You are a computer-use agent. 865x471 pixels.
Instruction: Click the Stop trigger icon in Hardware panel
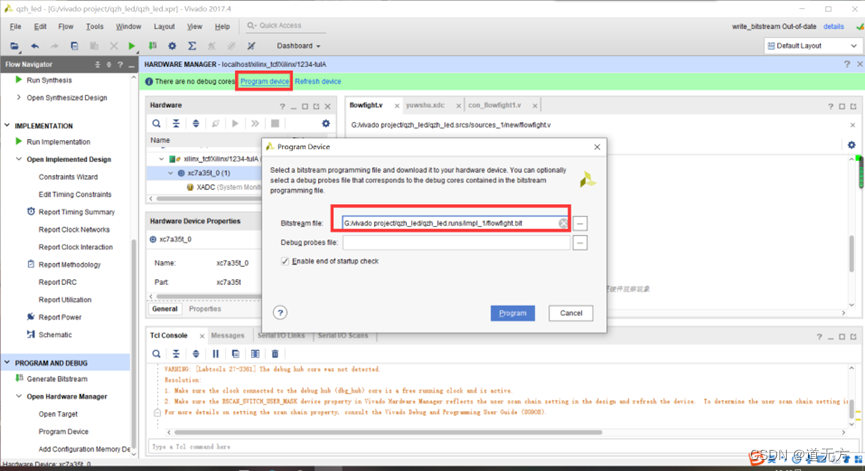coord(275,124)
